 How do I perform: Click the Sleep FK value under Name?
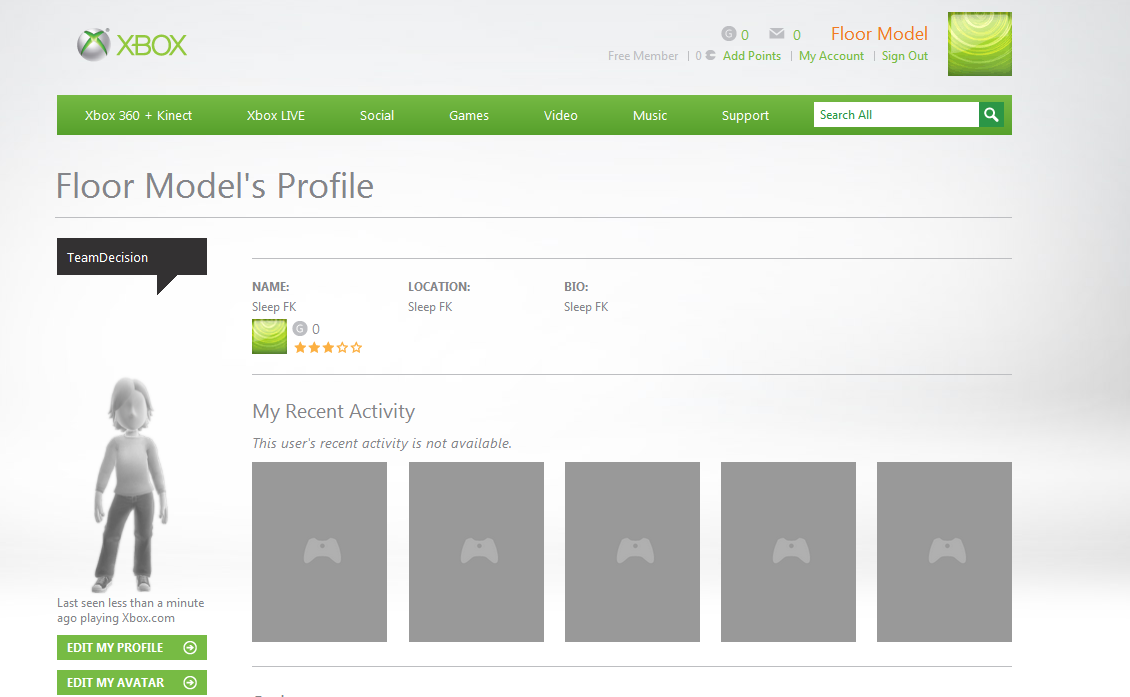point(274,307)
